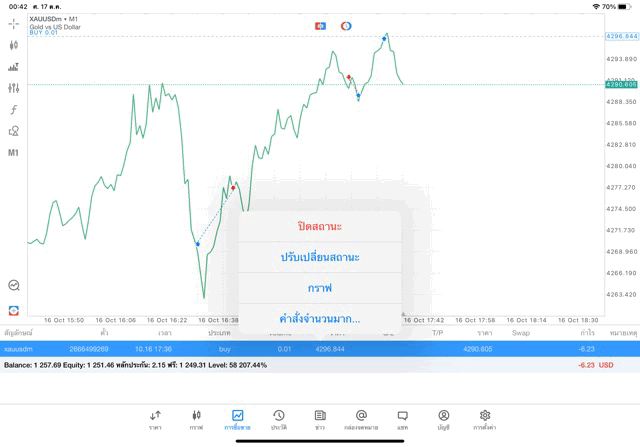The image size is (640, 447).
Task: Choose กราฟ in the context menu
Action: click(320, 288)
